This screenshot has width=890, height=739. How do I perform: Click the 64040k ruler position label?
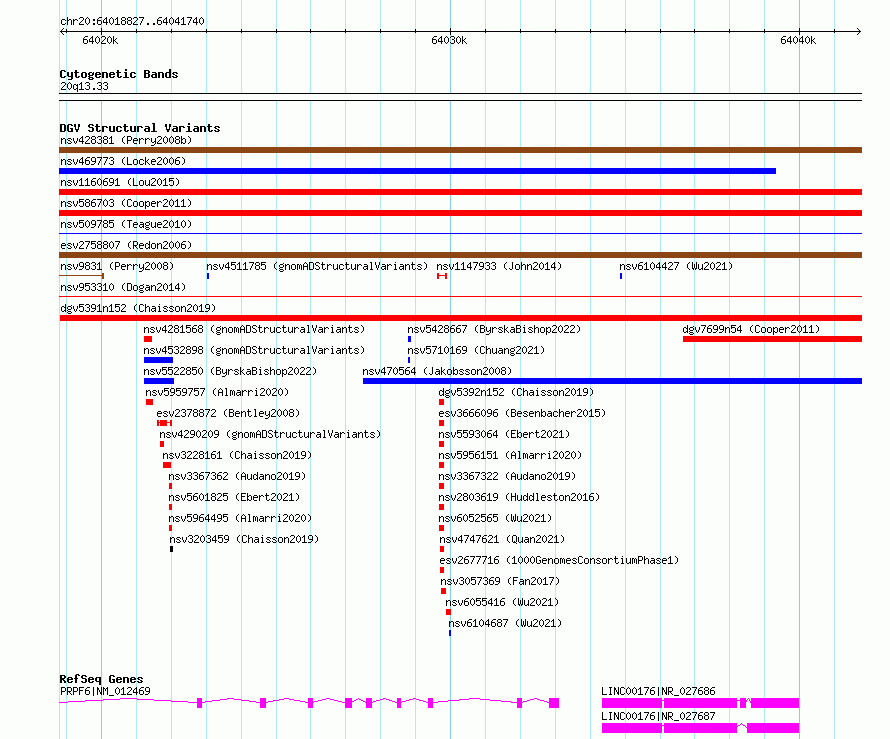tap(798, 40)
